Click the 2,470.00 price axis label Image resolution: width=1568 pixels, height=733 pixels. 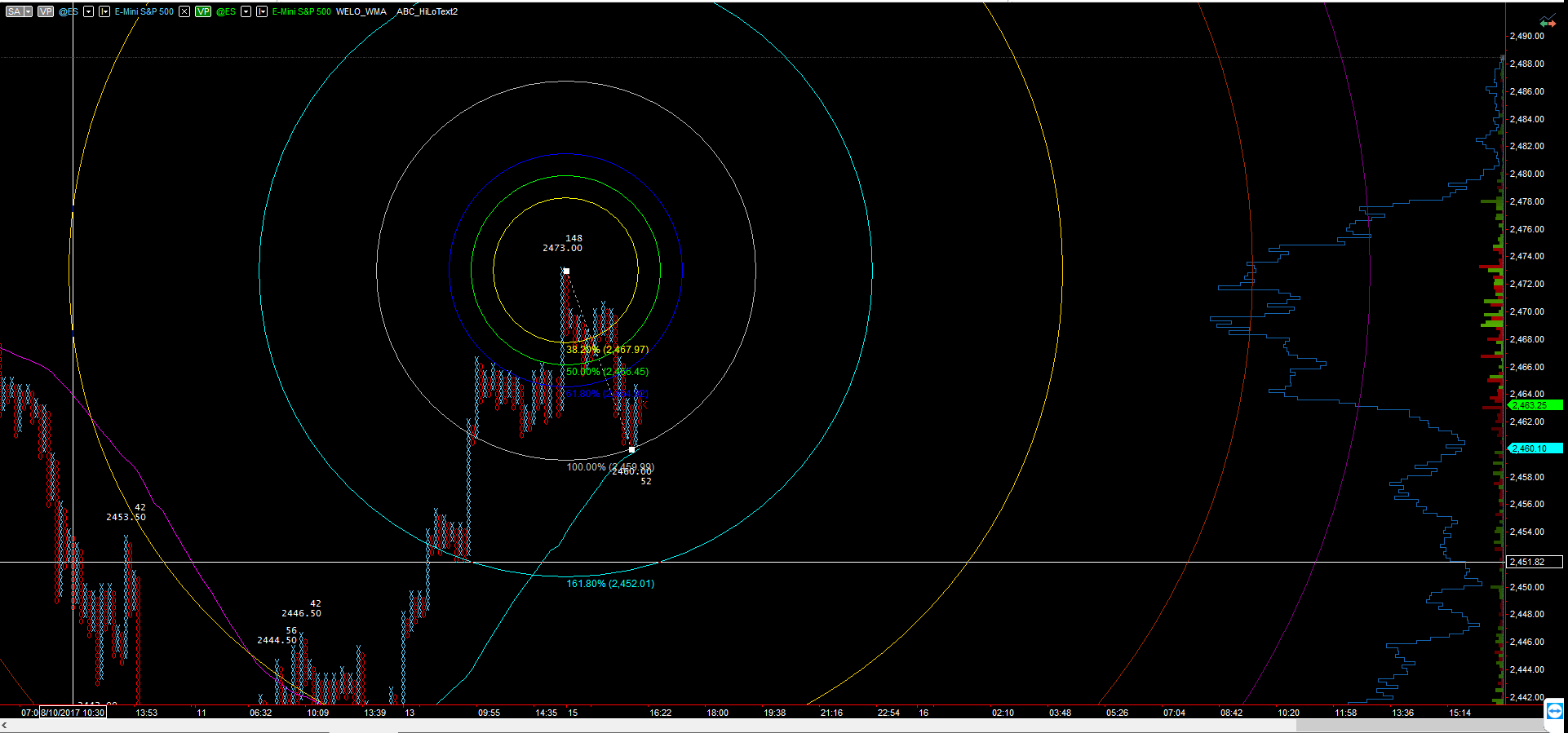(x=1527, y=311)
